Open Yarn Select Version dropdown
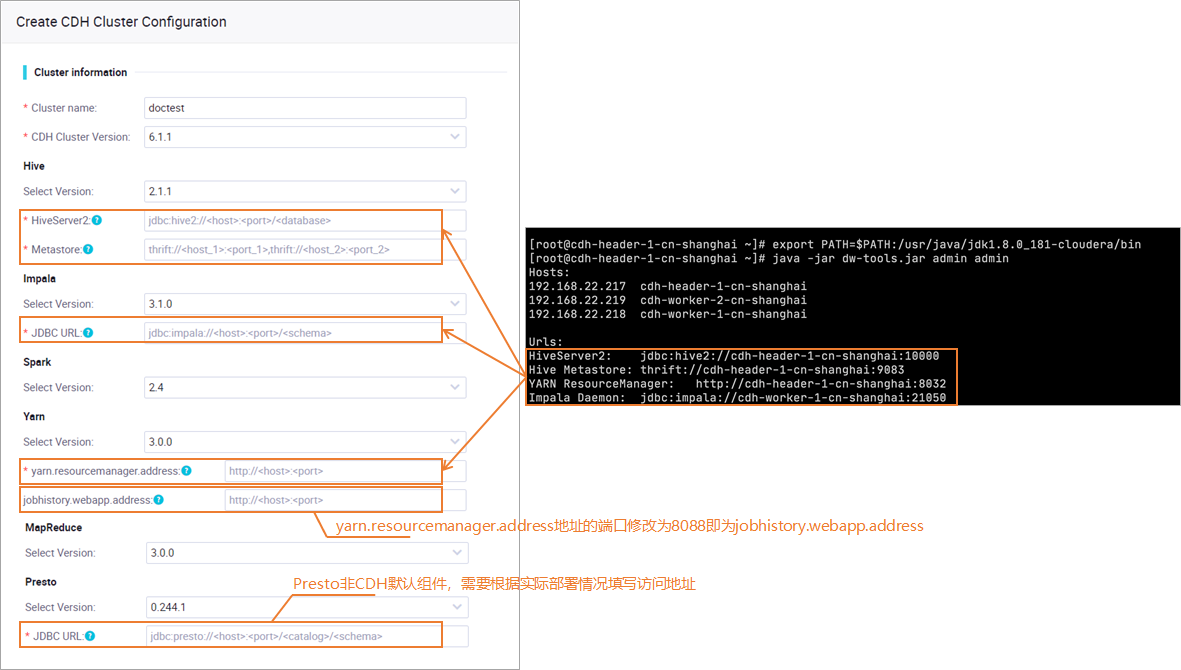This screenshot has width=1181, height=670. [305, 442]
